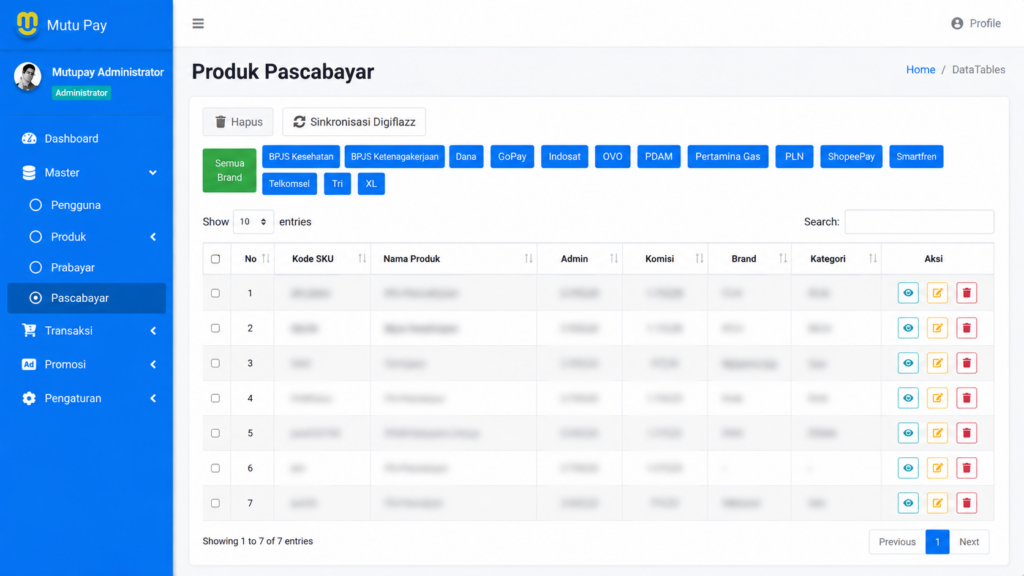
Task: Click the Mutu Pay logo
Action: tap(27, 24)
